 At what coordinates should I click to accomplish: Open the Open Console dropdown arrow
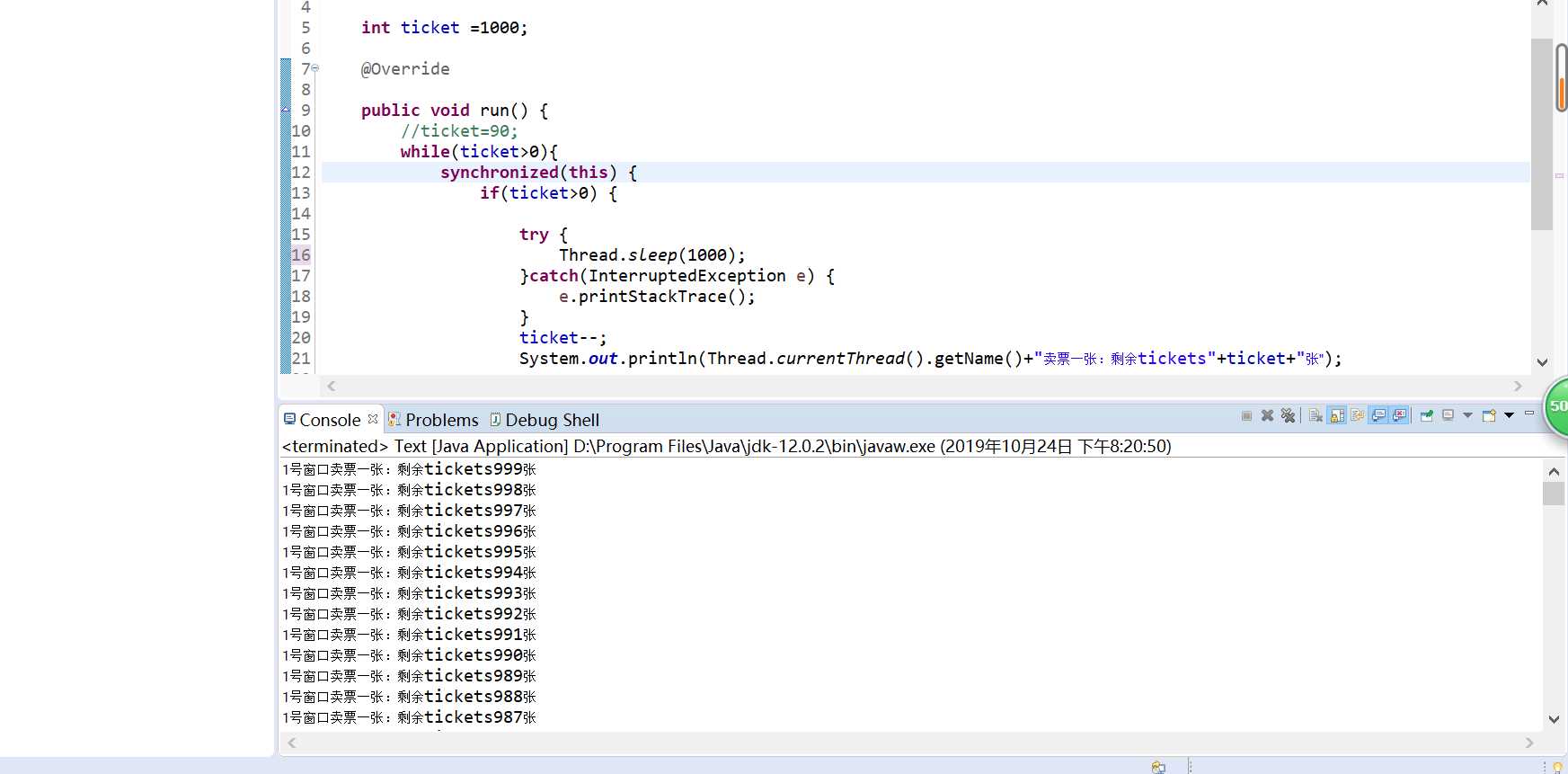(1510, 415)
